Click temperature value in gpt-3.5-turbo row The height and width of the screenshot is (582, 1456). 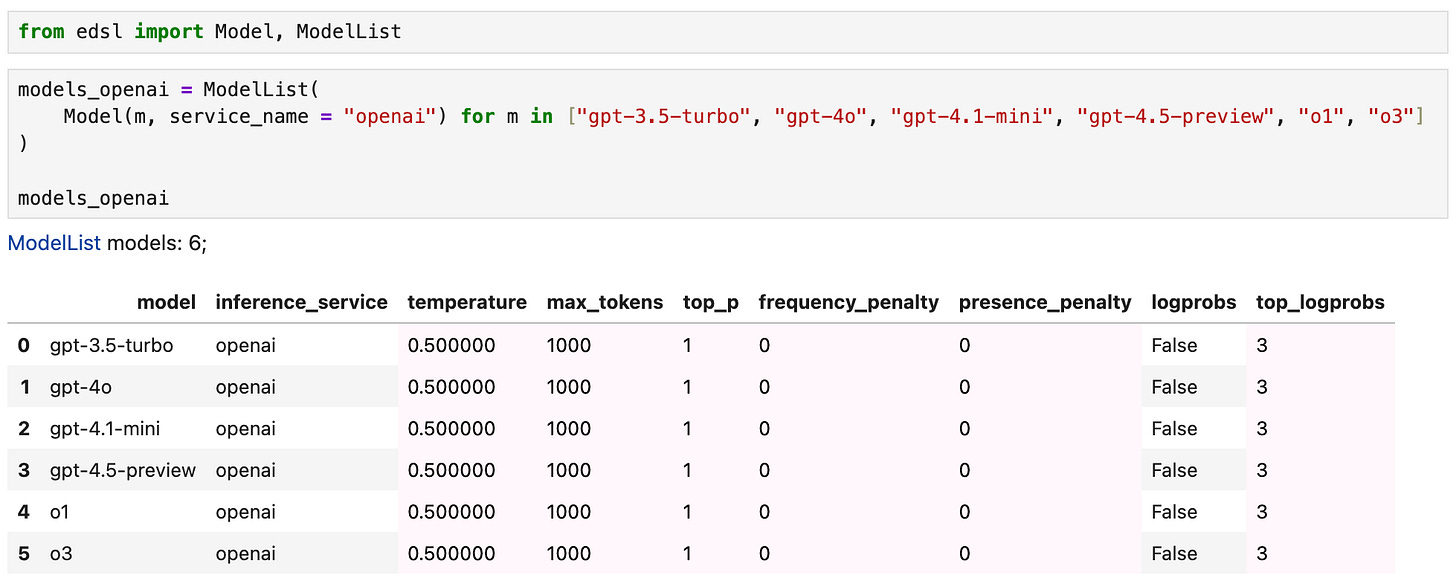coord(451,345)
